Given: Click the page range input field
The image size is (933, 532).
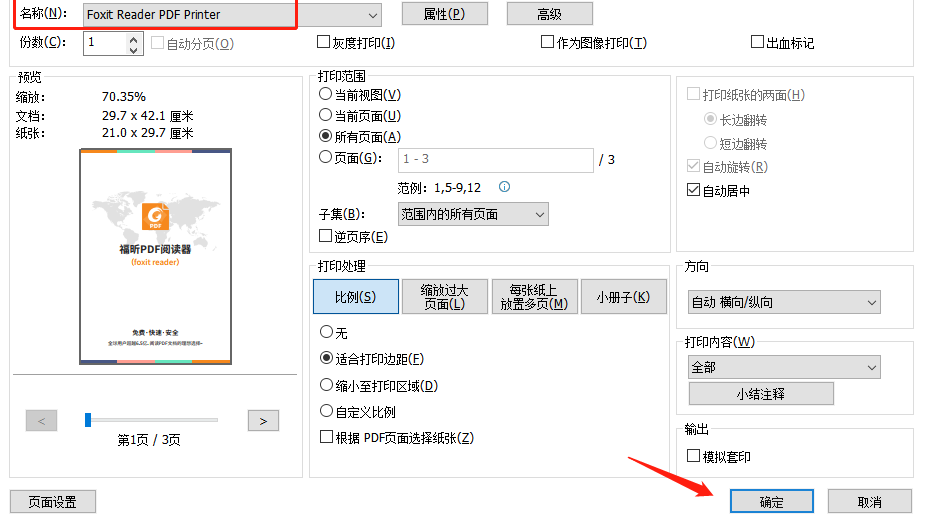Looking at the screenshot, I should click(495, 160).
